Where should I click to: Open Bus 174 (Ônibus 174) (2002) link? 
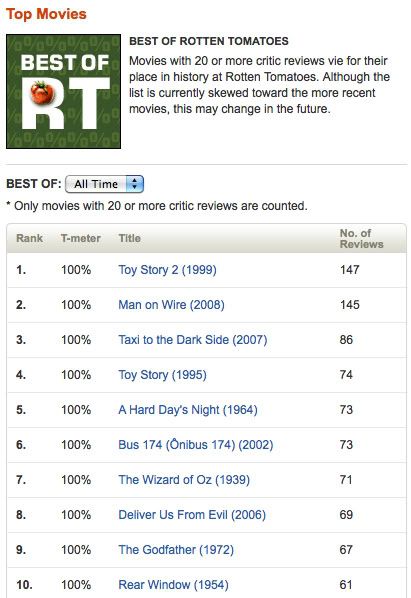pyautogui.click(x=196, y=445)
